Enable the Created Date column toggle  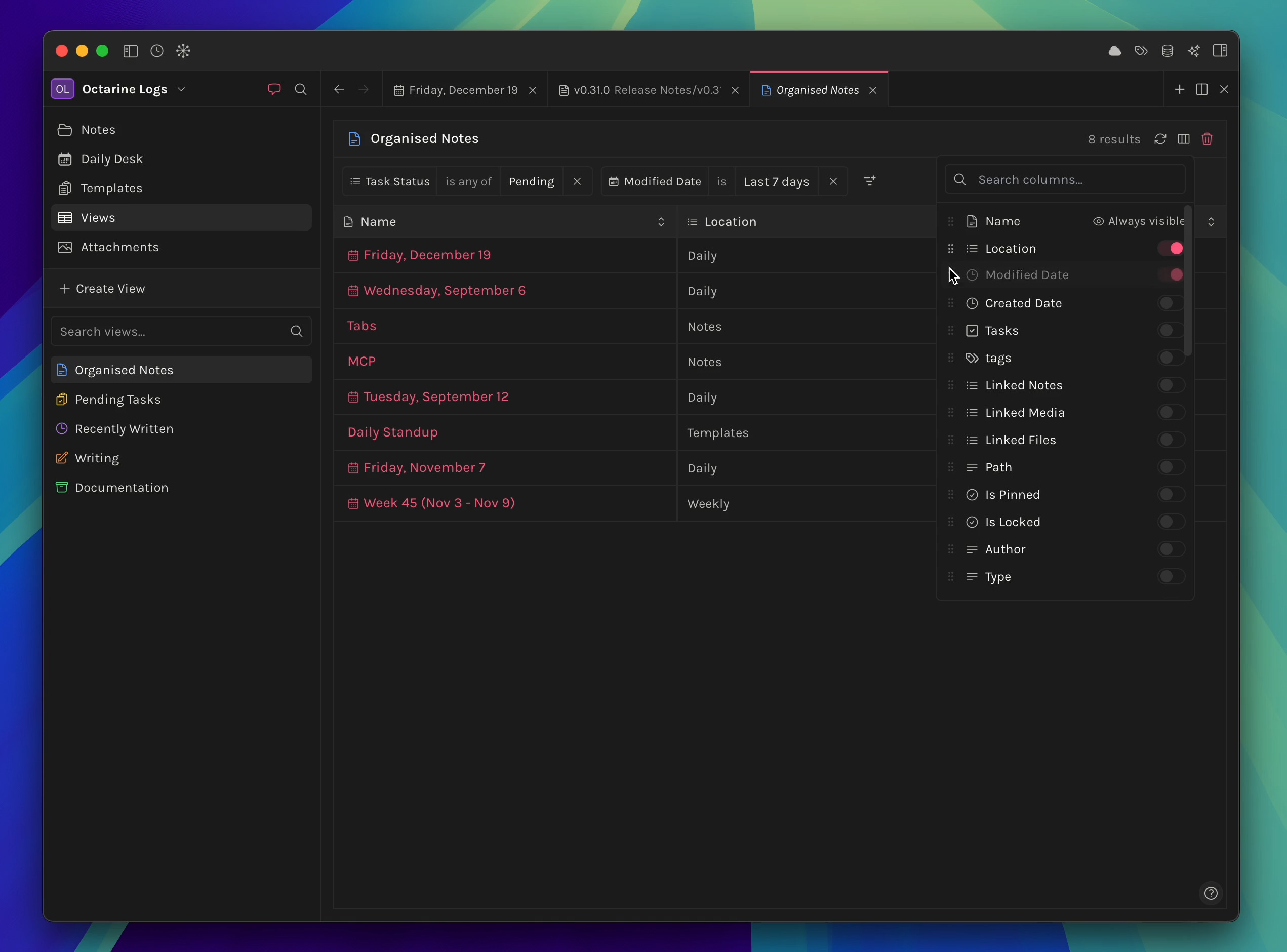1171,303
